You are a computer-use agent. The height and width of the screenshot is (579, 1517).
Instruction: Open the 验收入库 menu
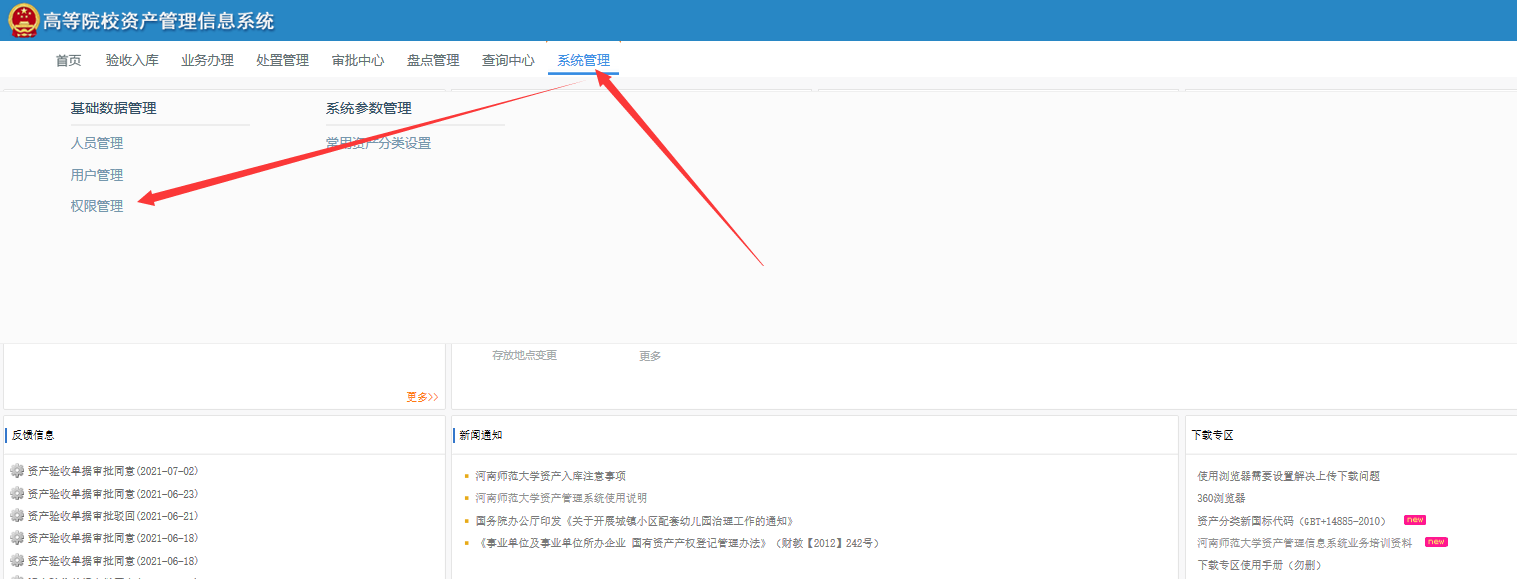132,60
